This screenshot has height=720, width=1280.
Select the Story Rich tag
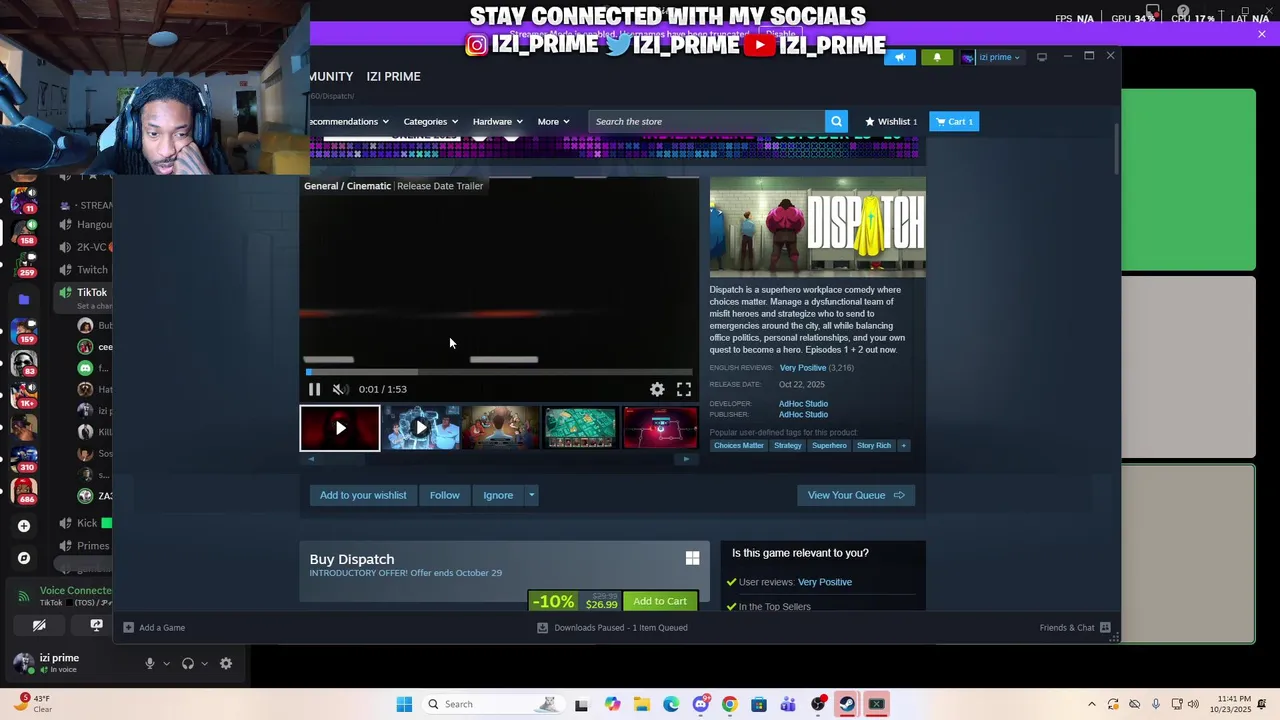click(x=874, y=446)
